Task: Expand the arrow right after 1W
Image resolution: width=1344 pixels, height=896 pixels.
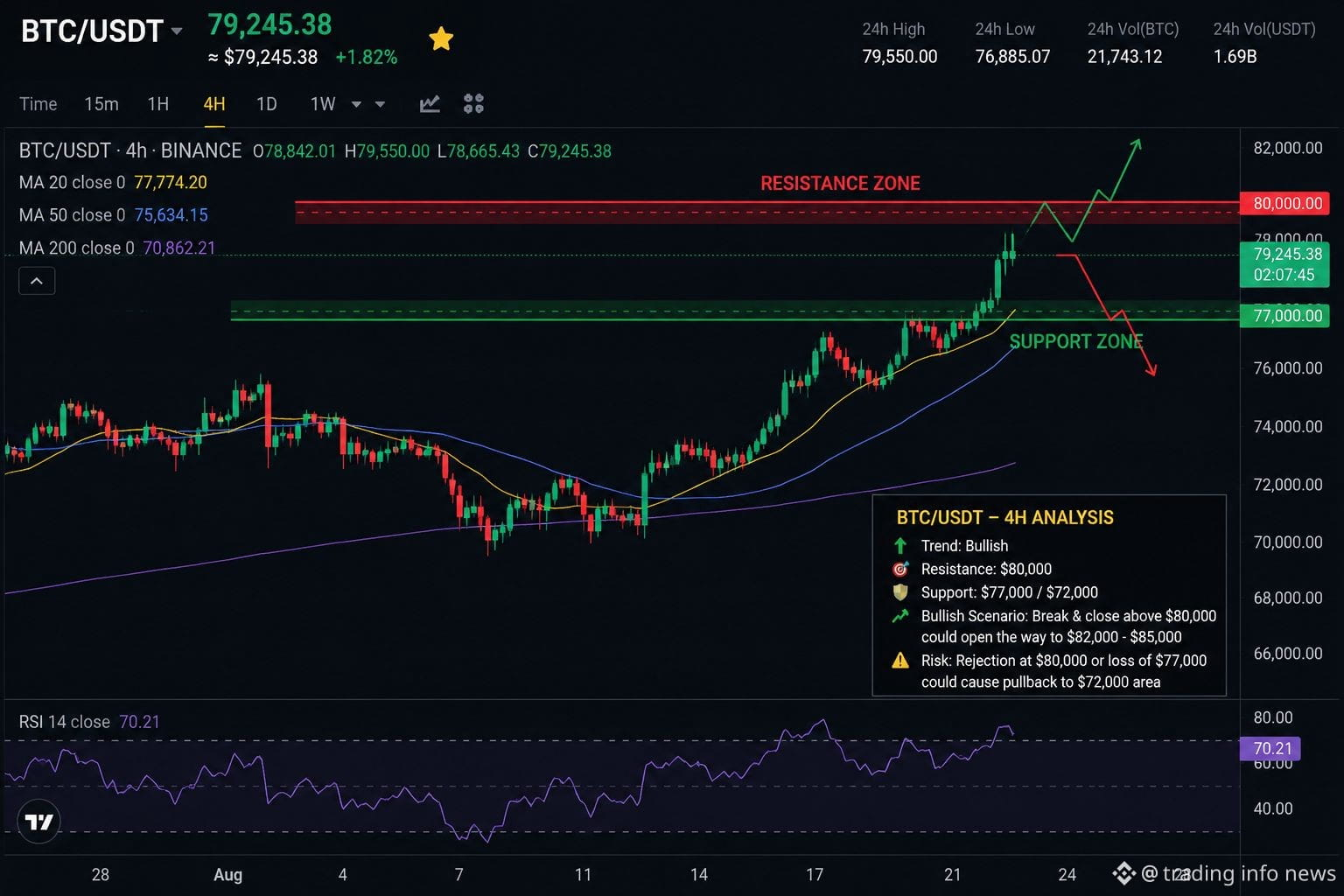Action: pos(356,105)
